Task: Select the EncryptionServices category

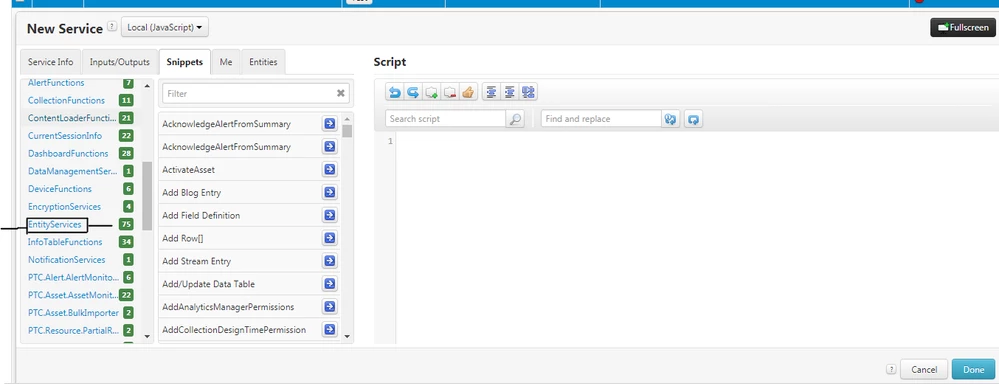Action: coord(64,207)
